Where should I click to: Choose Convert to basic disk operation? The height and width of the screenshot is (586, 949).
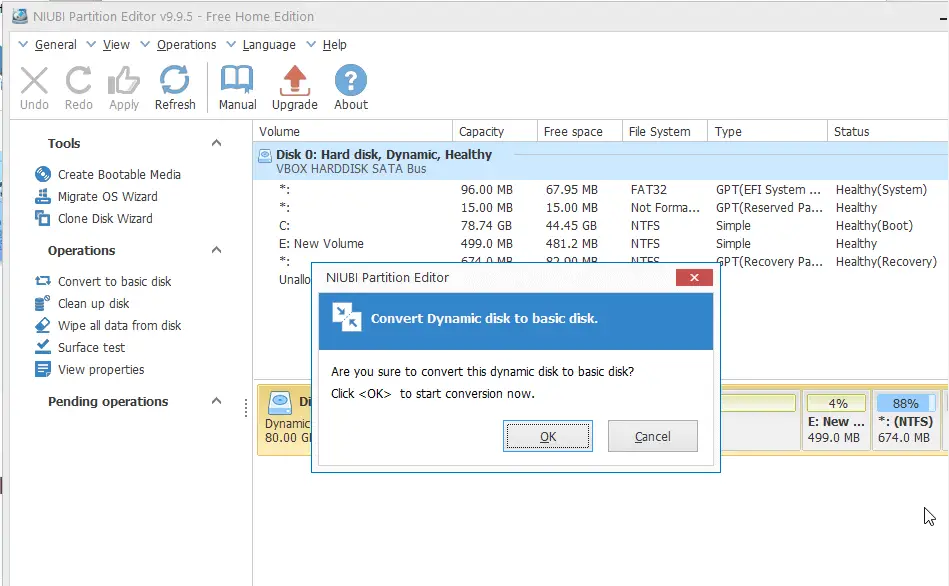[114, 281]
